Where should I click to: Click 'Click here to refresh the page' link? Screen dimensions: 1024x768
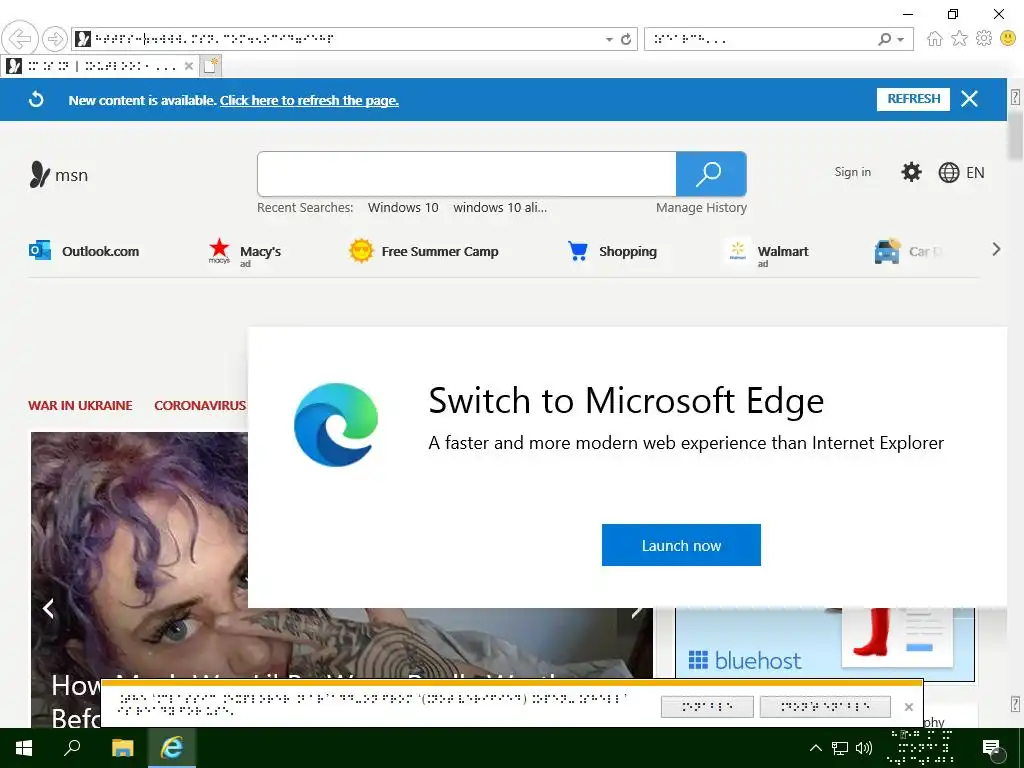[x=309, y=100]
